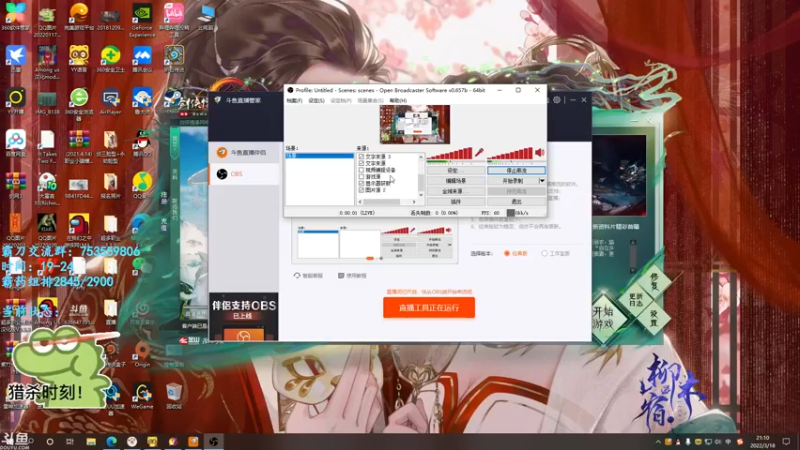Viewport: 800px width, 450px height.
Task: Enable 视频捕捉设备 source checkbox
Action: pos(361,170)
